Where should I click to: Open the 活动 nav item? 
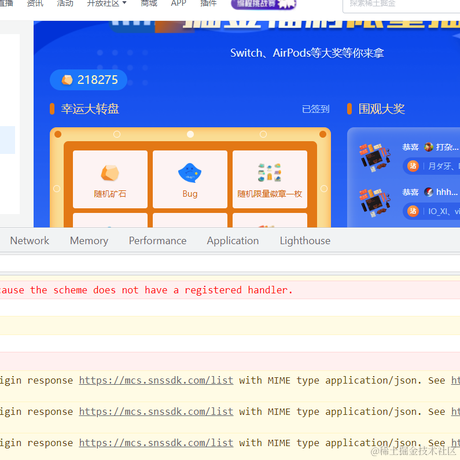point(65,3)
